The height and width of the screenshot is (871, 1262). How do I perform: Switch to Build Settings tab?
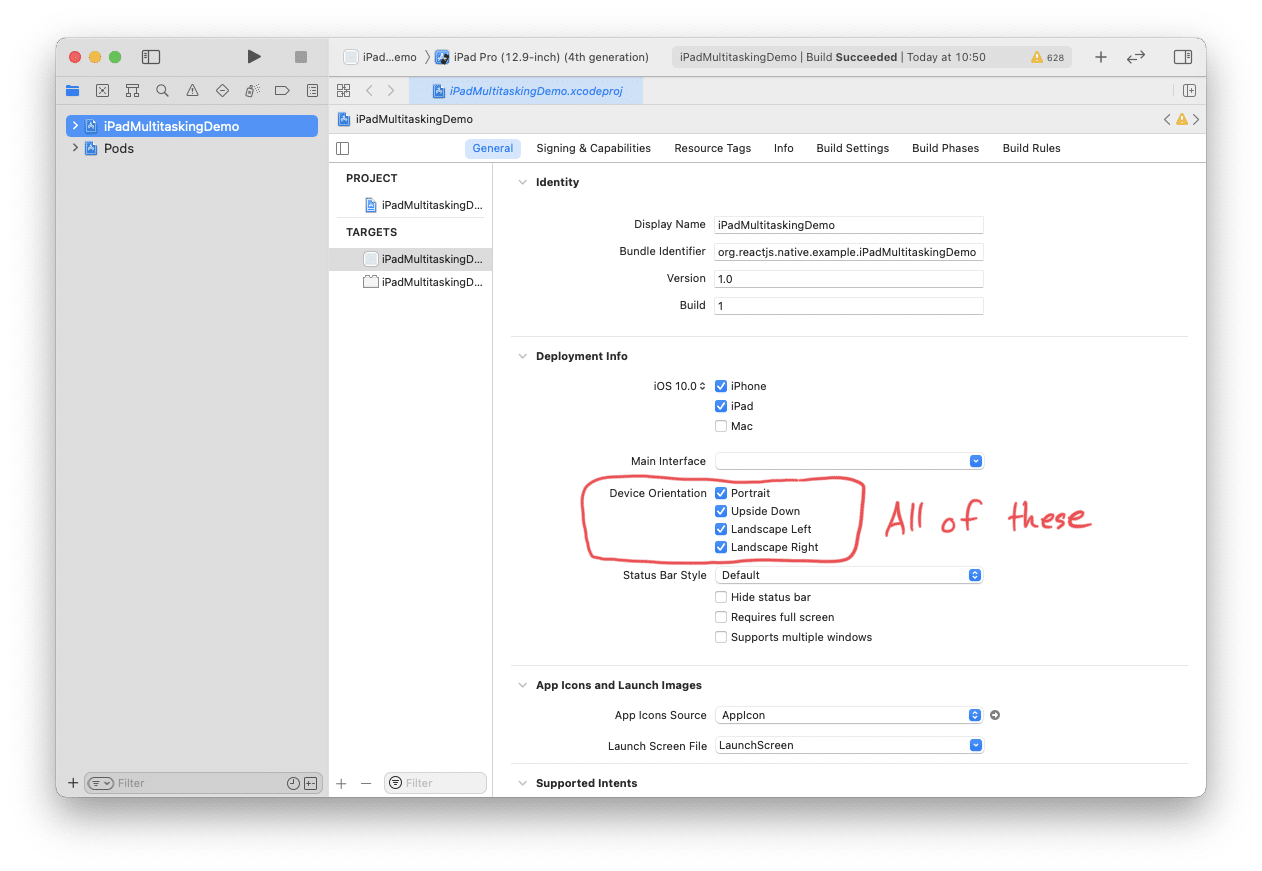pyautogui.click(x=852, y=148)
